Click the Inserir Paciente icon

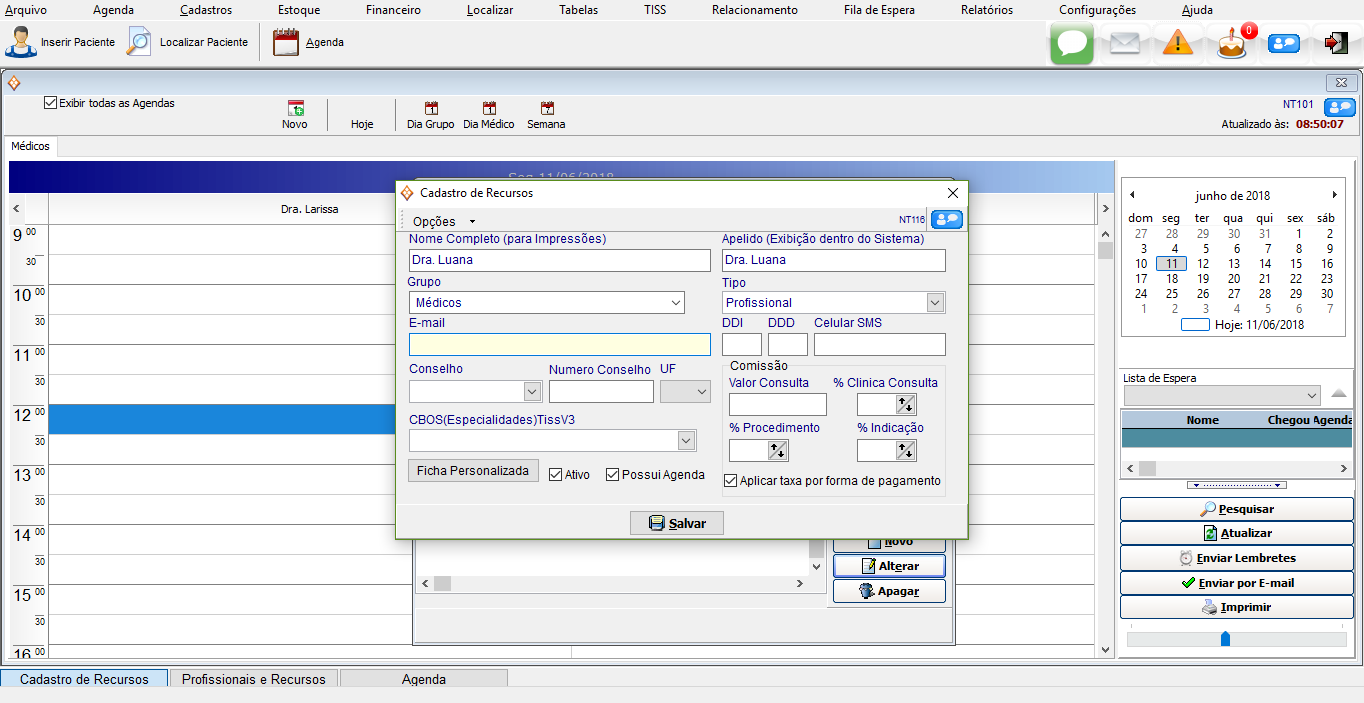[19, 43]
